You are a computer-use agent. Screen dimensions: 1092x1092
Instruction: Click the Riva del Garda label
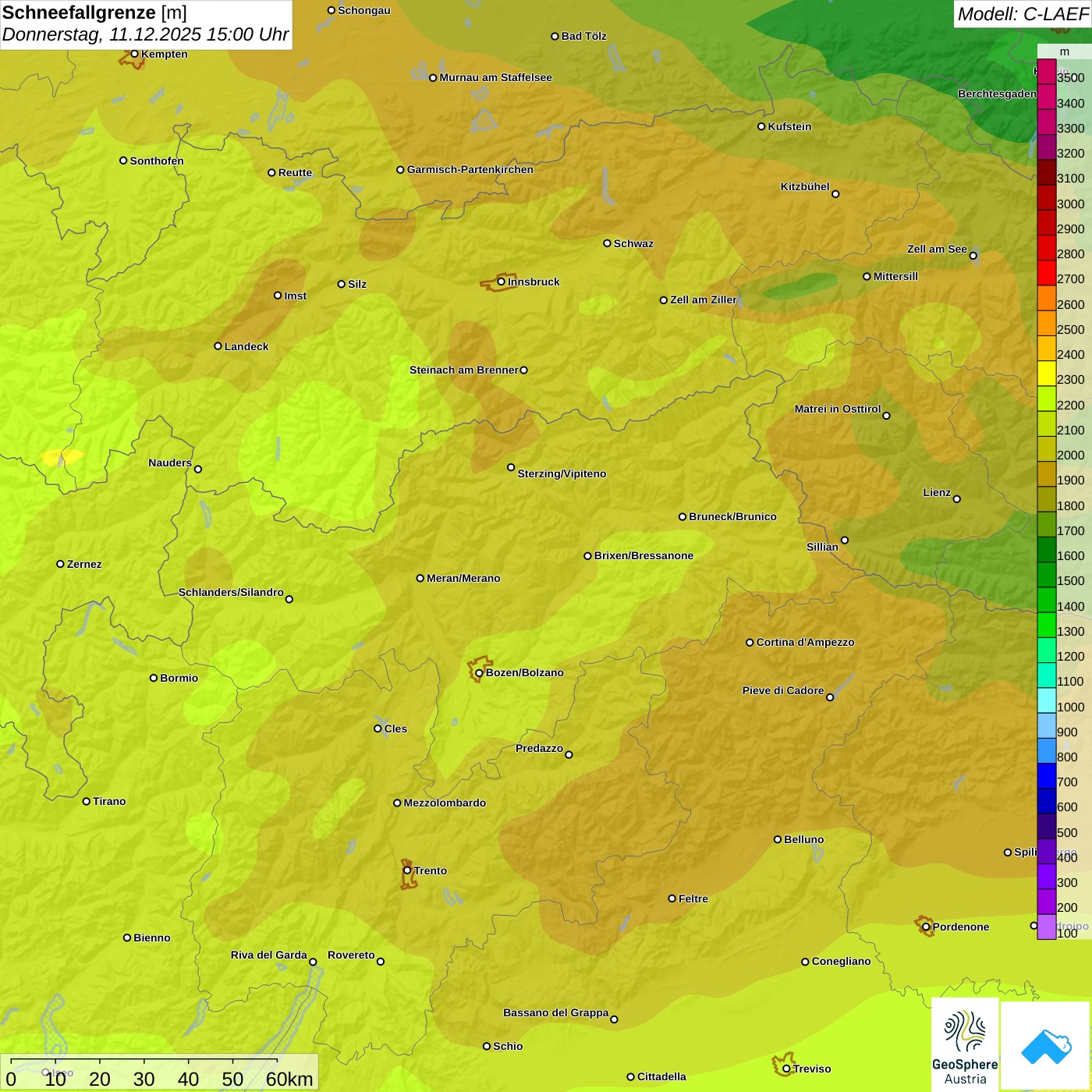click(x=269, y=955)
